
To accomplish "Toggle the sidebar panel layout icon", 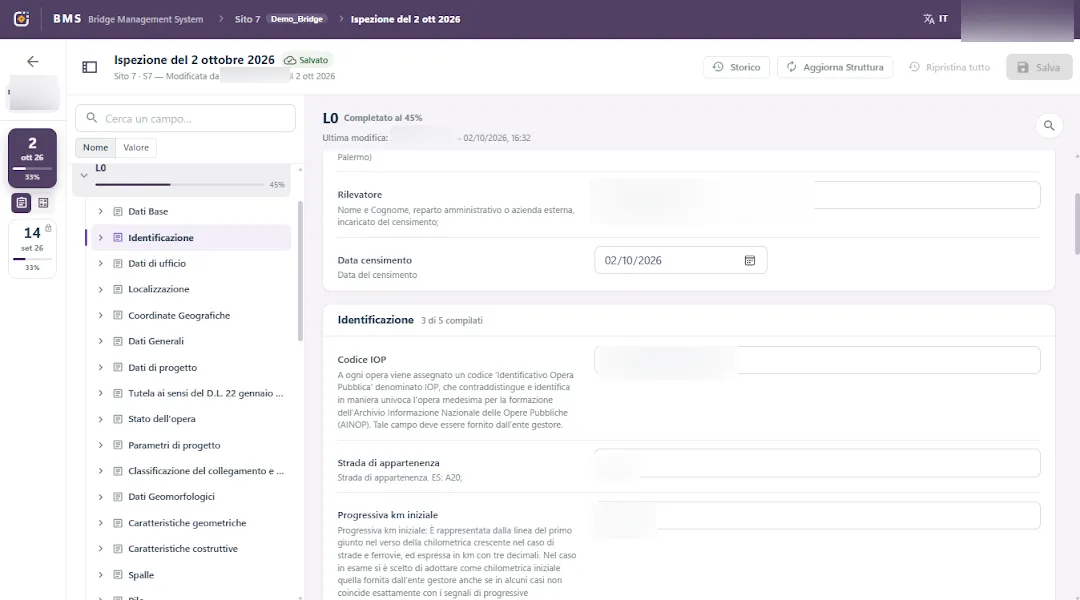I will [x=90, y=67].
